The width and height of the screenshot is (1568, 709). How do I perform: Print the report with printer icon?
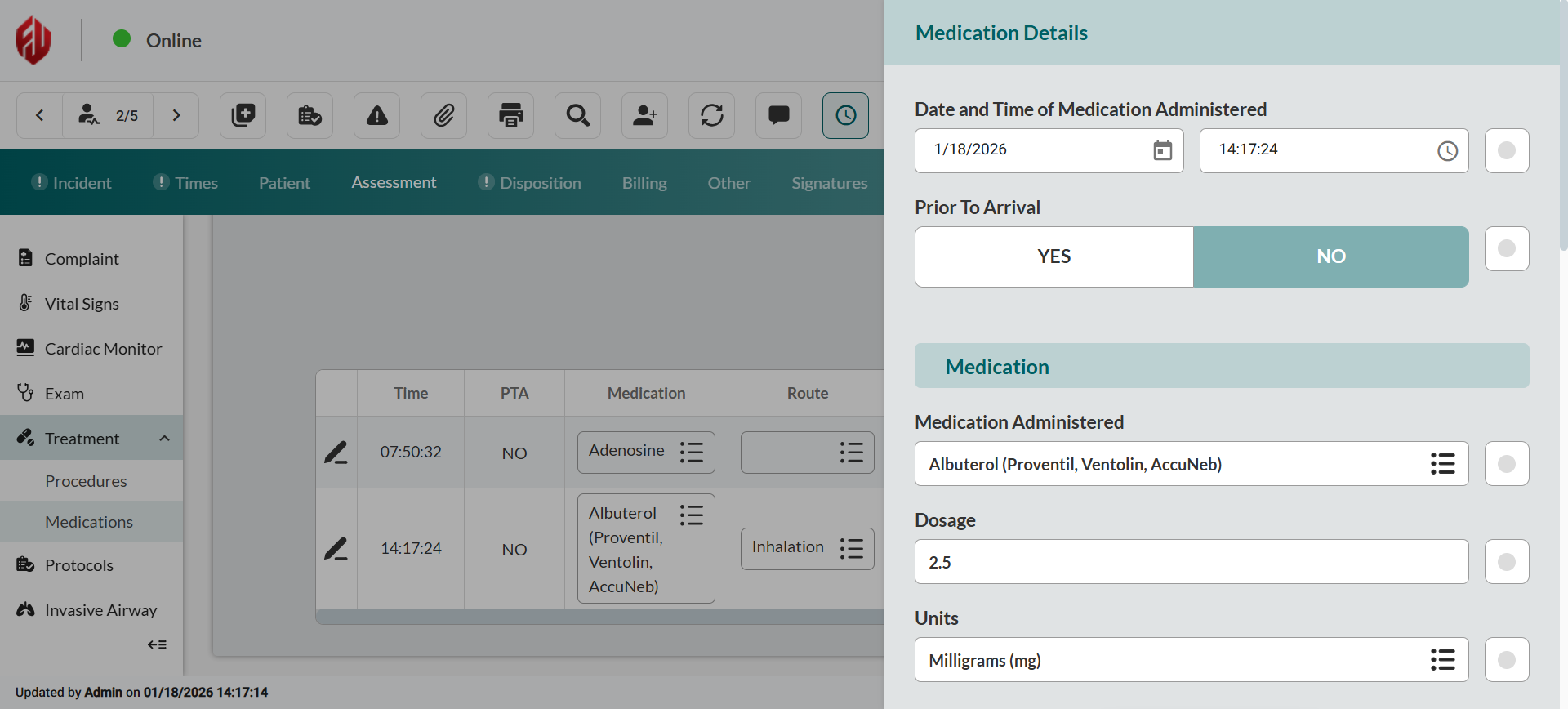coord(511,115)
